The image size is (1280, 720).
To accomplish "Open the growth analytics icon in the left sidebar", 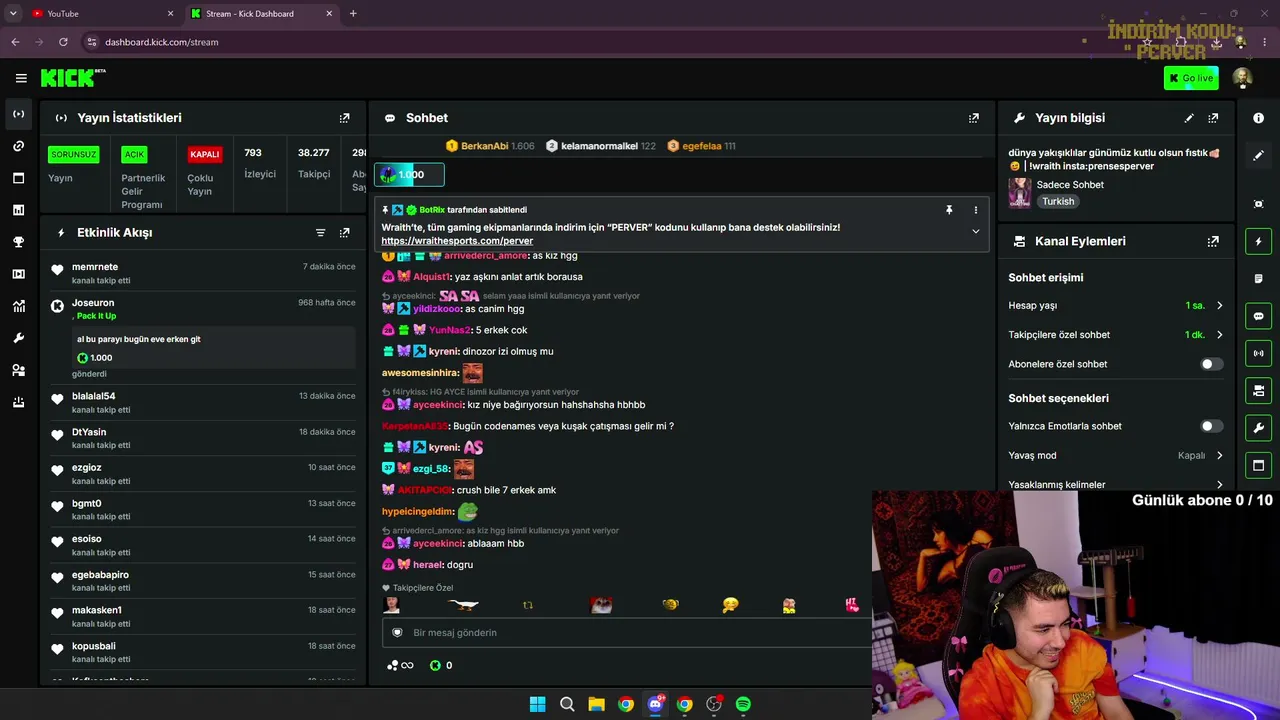I will tap(18, 306).
